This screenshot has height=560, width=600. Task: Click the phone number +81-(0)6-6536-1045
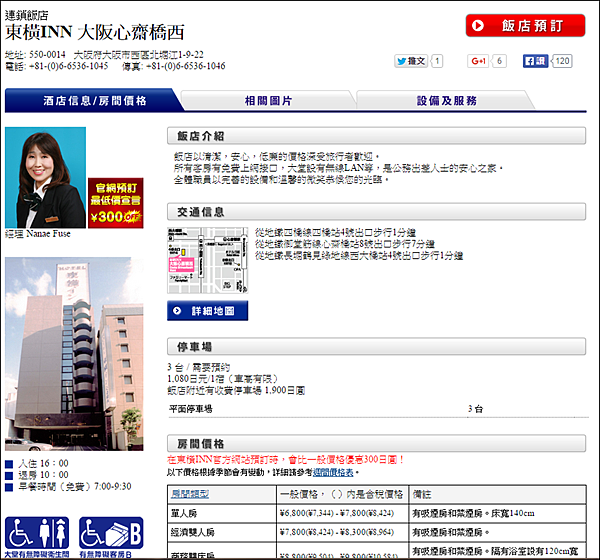tap(68, 66)
